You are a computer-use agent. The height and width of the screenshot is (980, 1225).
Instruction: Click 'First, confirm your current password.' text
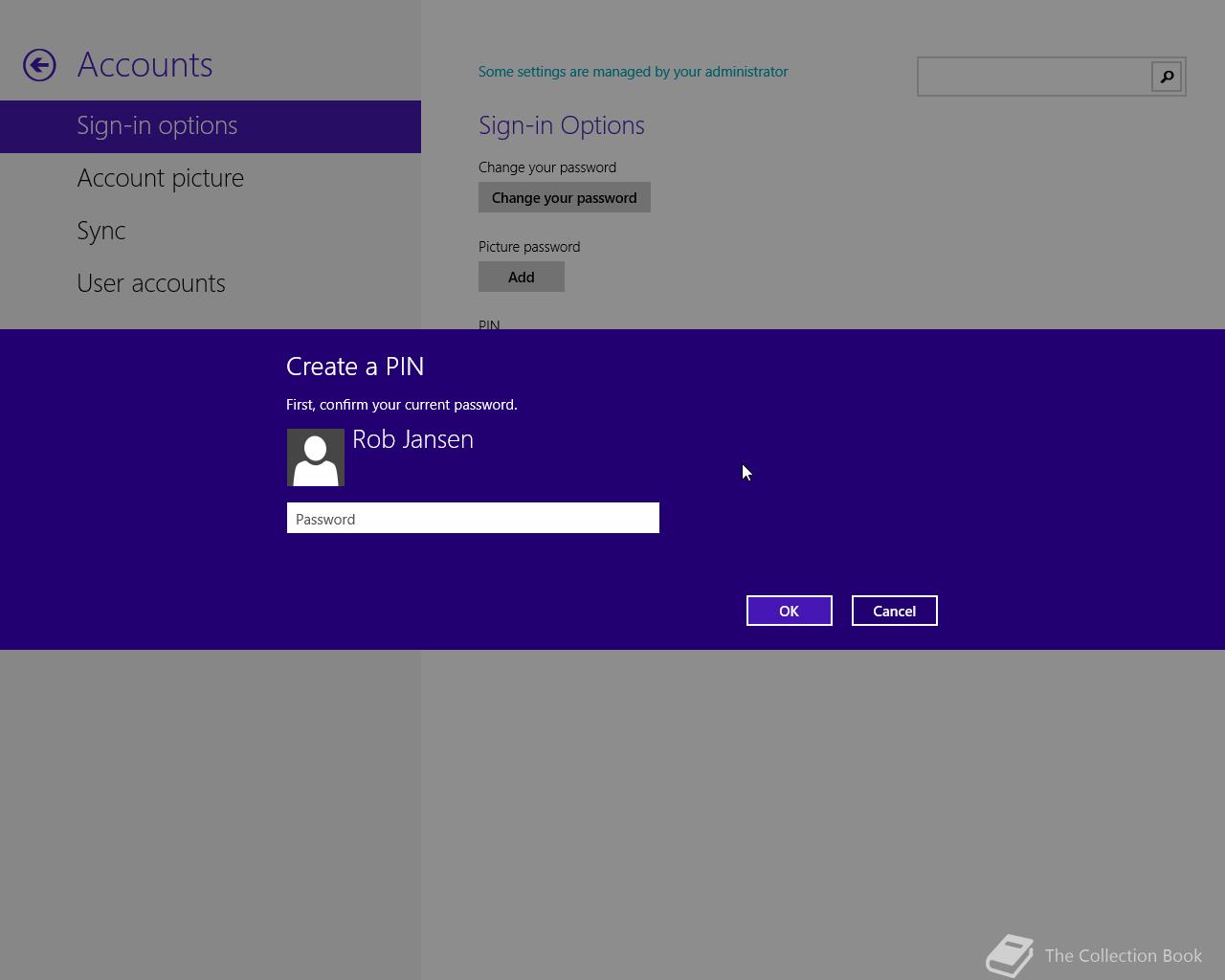click(402, 405)
